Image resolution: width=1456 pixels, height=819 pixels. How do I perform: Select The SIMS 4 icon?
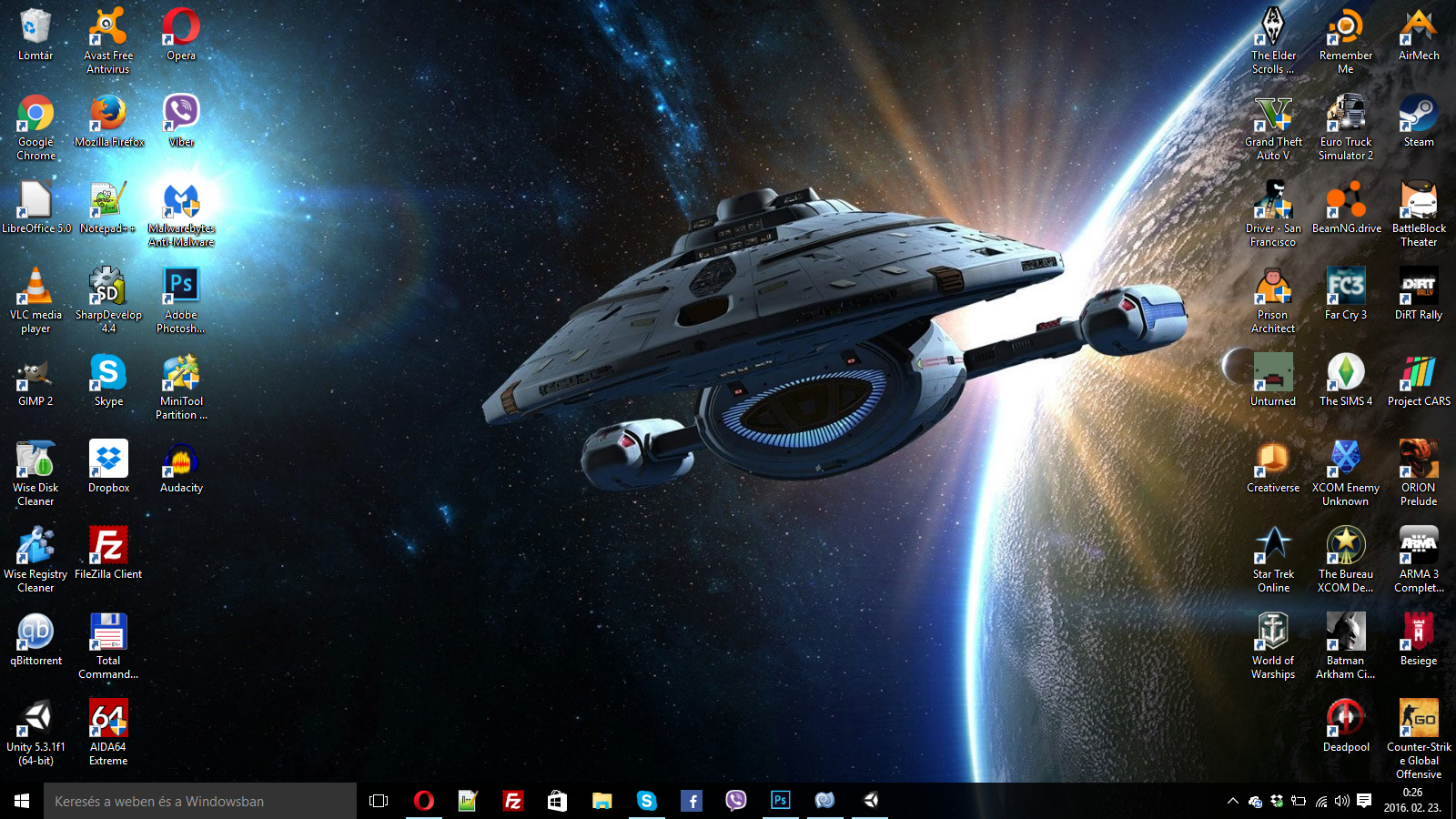[1346, 380]
